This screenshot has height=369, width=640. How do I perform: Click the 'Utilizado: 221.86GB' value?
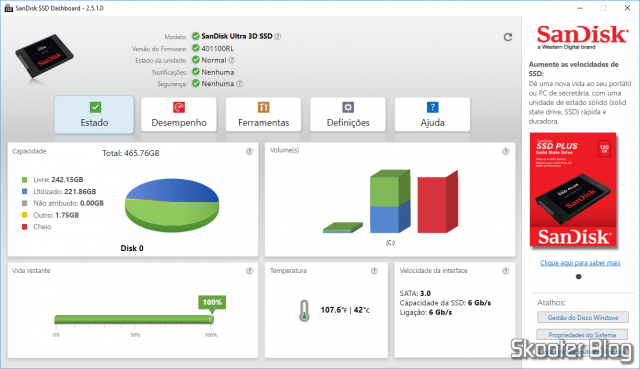(x=65, y=191)
